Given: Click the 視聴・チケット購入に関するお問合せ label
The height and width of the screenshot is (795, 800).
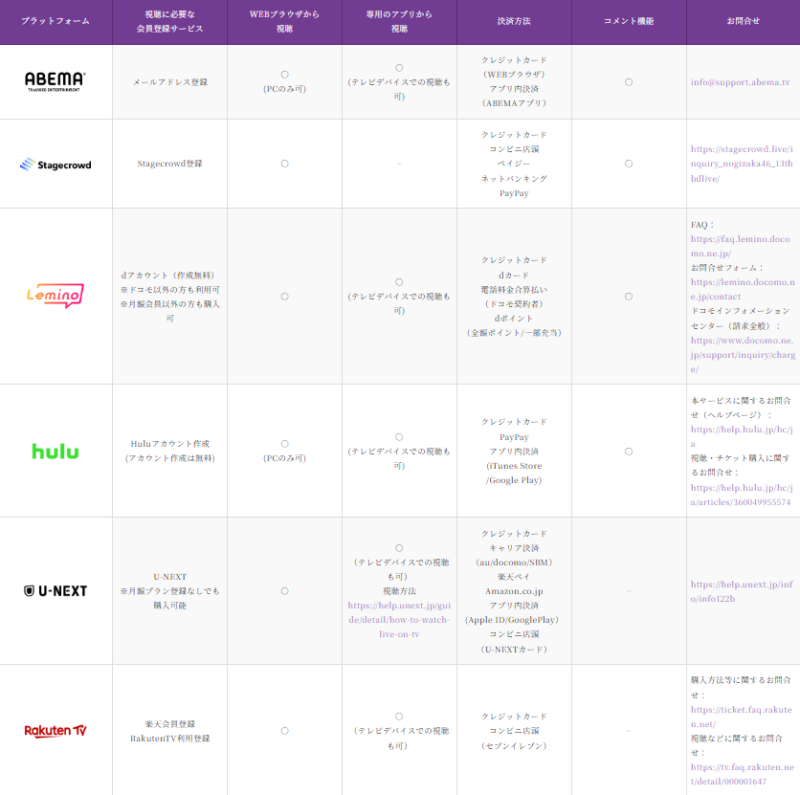Looking at the screenshot, I should tap(740, 465).
